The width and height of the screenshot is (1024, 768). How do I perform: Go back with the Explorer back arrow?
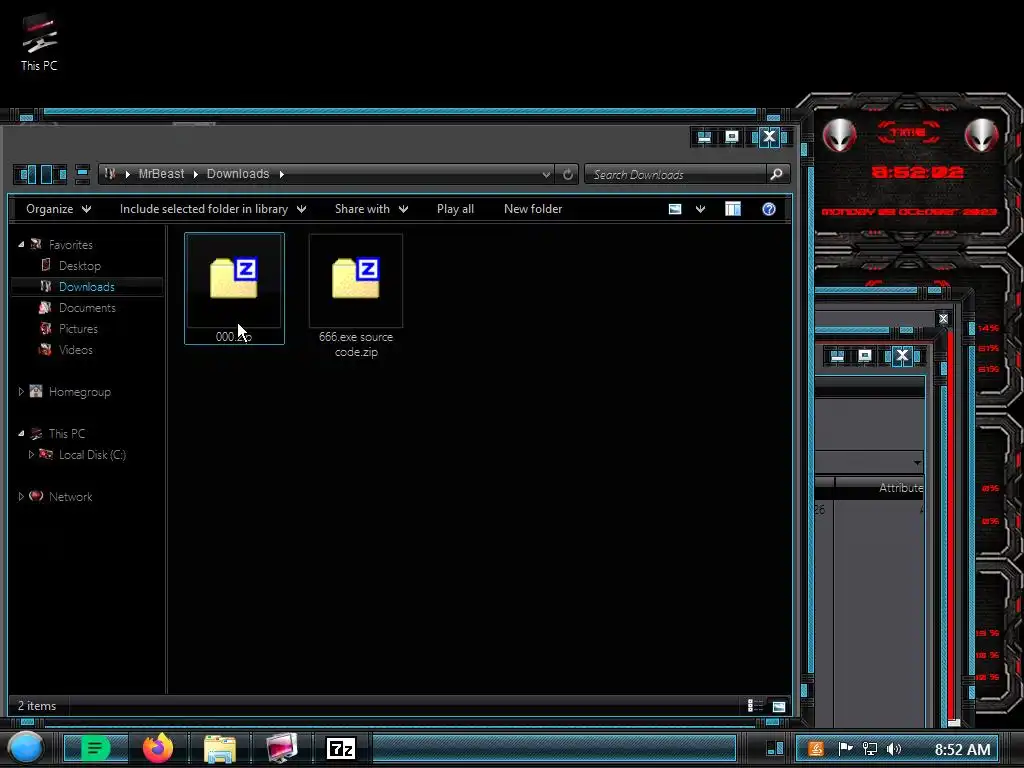(26, 174)
